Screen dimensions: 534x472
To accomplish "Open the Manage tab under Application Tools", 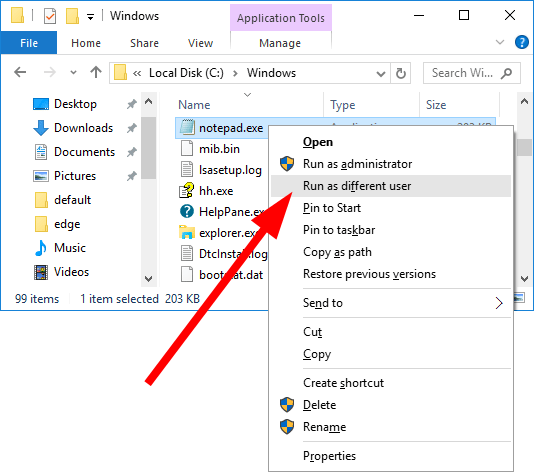I will pos(280,43).
